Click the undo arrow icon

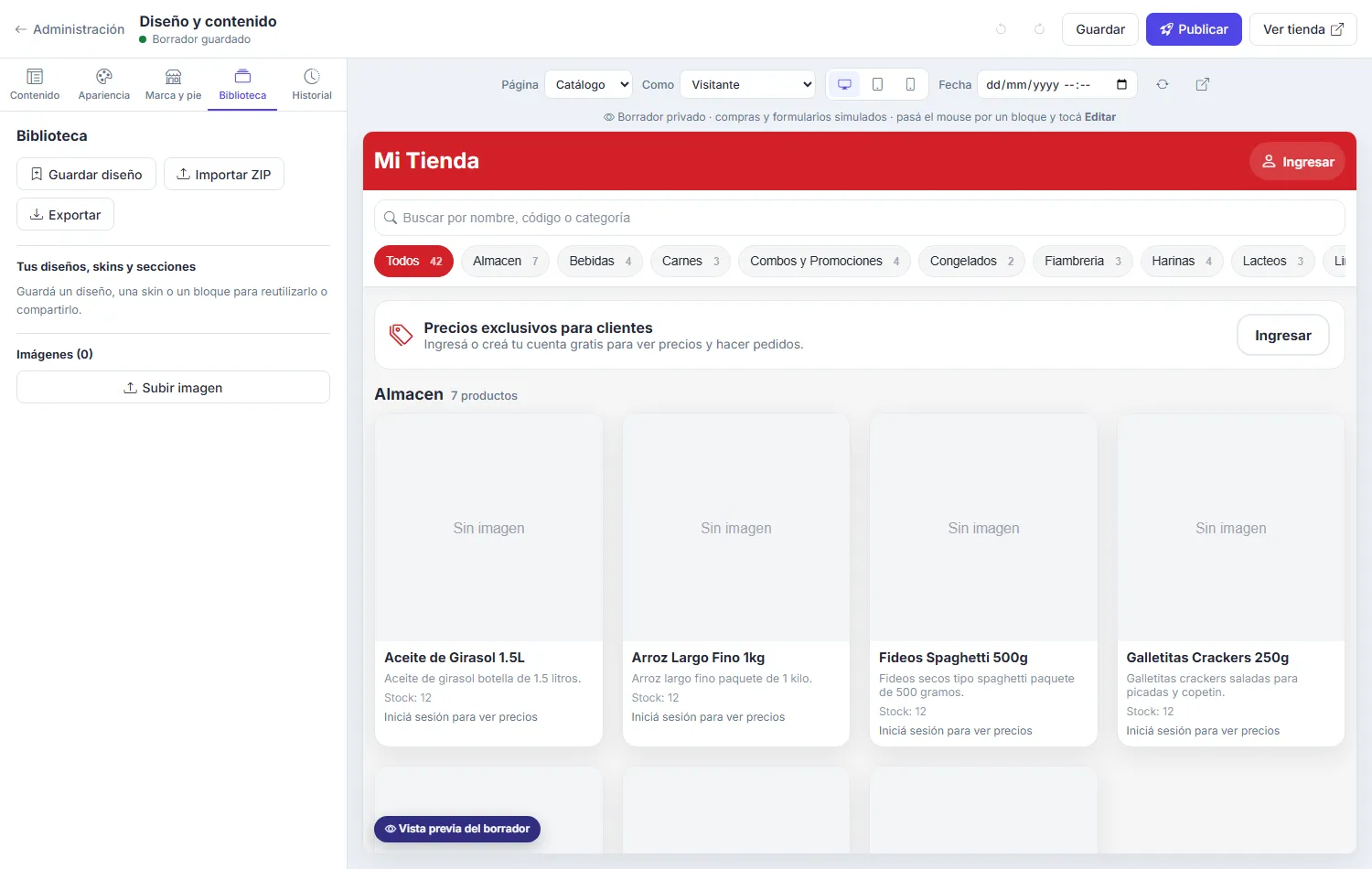[1001, 29]
